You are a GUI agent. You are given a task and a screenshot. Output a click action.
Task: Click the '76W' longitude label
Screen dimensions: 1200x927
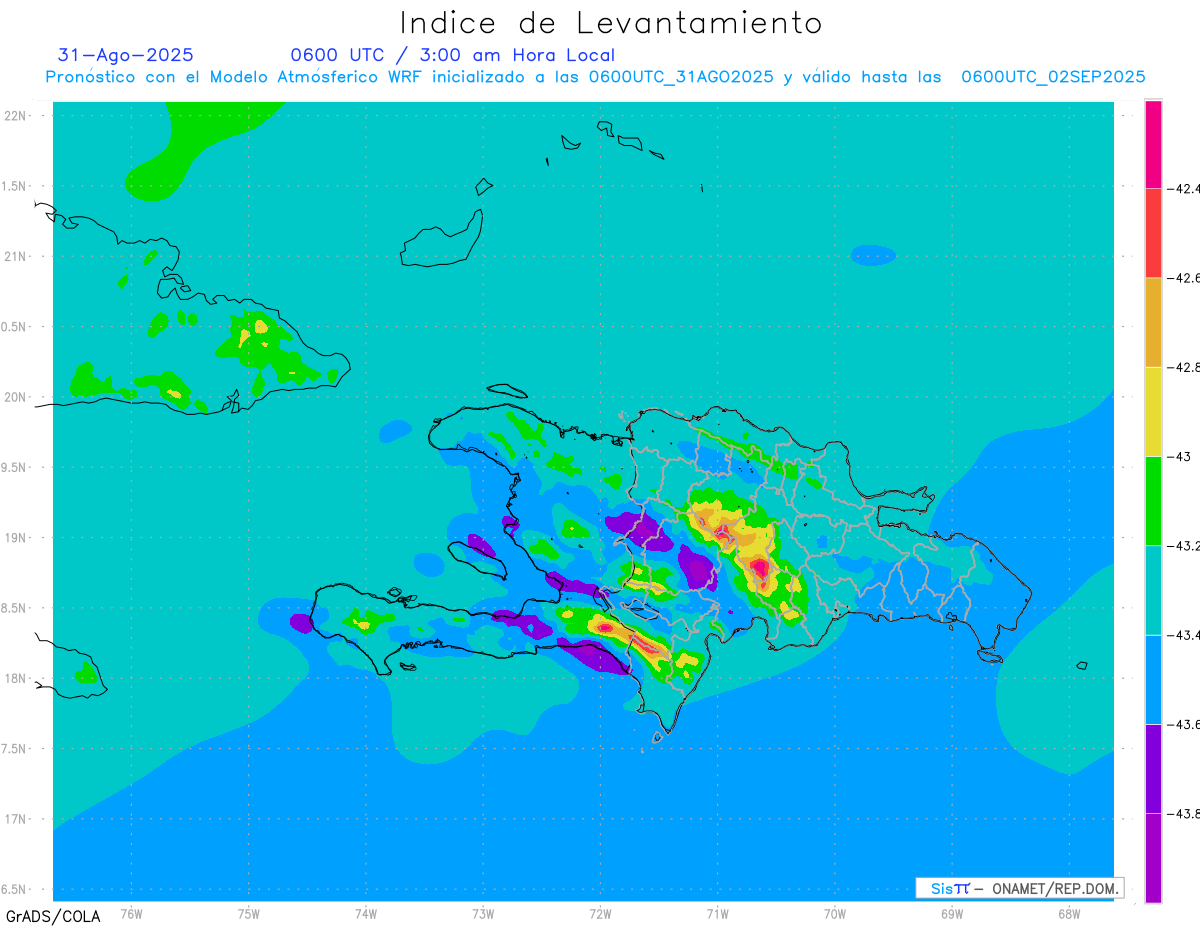click(131, 914)
